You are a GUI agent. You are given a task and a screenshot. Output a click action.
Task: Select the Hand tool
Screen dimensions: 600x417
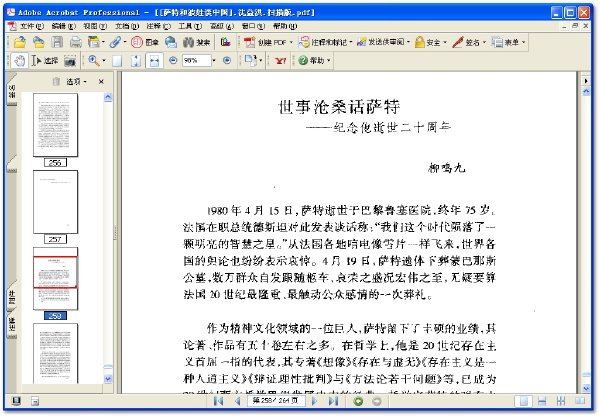click(20, 60)
